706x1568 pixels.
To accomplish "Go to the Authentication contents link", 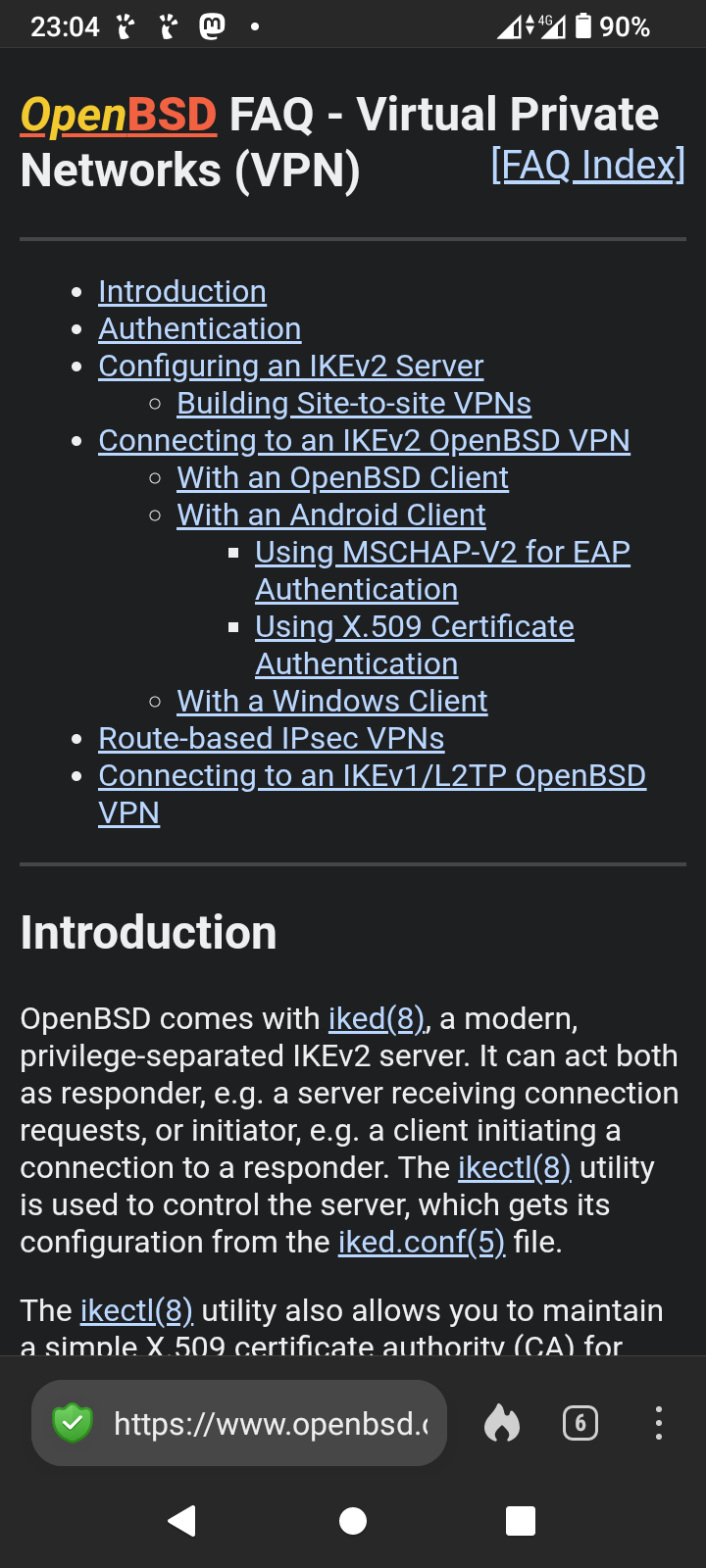I will (x=200, y=328).
